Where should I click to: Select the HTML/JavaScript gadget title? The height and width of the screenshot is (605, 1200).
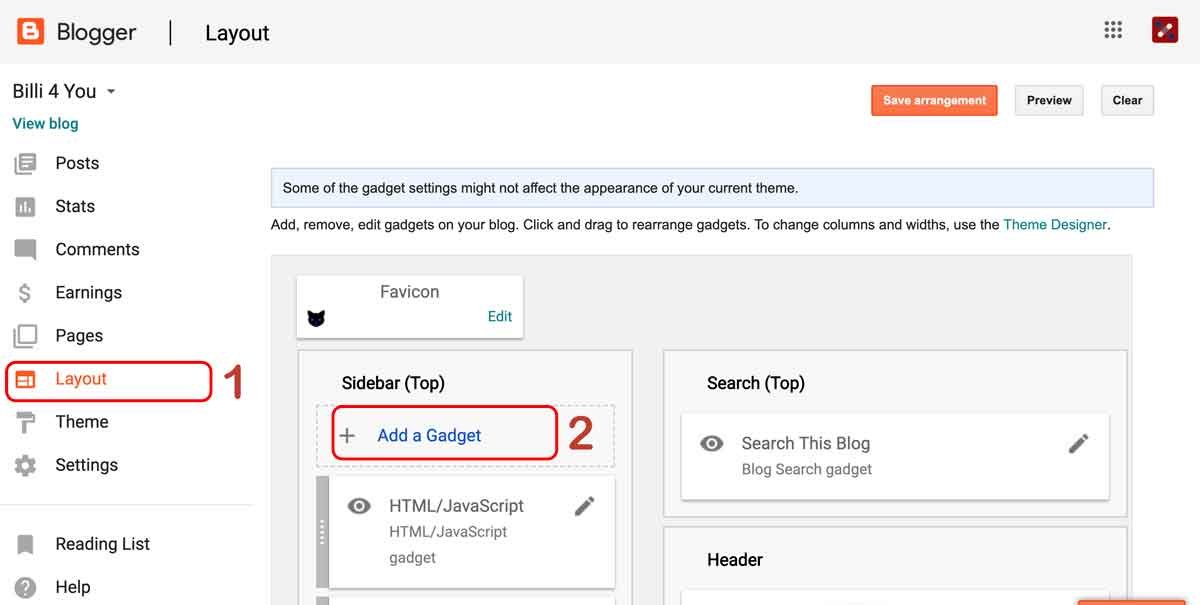(456, 506)
